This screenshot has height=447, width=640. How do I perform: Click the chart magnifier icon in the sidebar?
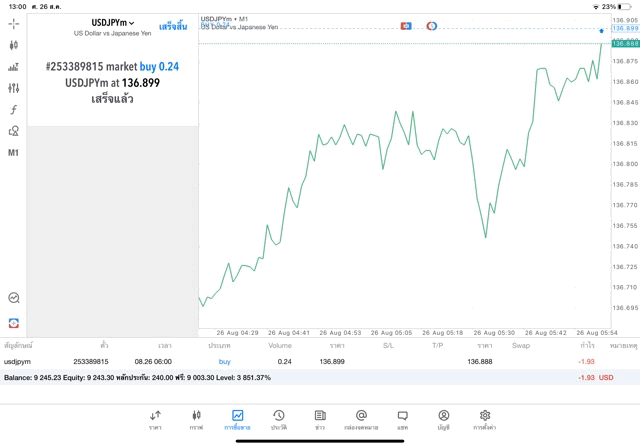click(x=13, y=298)
